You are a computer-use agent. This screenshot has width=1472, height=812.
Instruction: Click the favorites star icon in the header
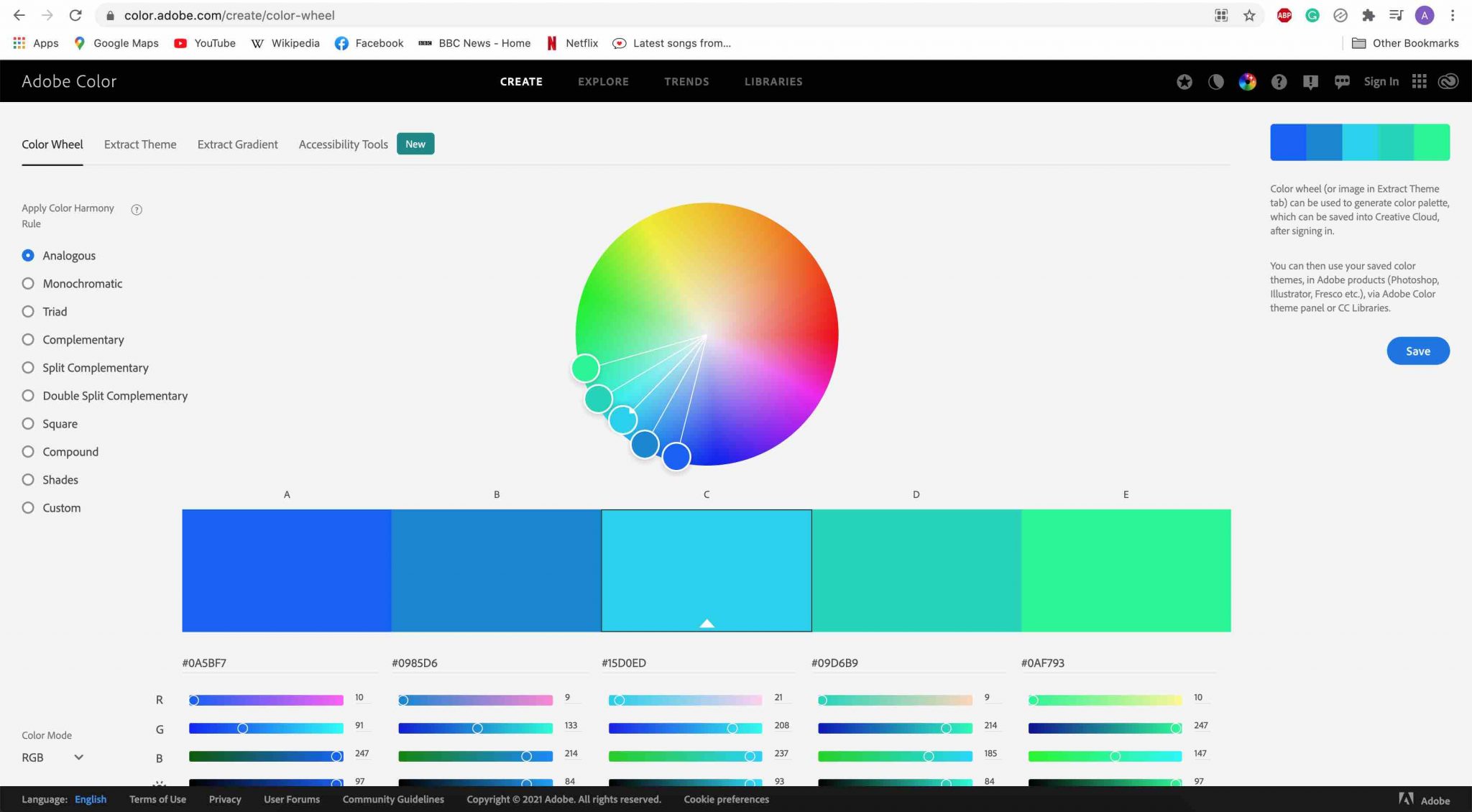pyautogui.click(x=1183, y=81)
